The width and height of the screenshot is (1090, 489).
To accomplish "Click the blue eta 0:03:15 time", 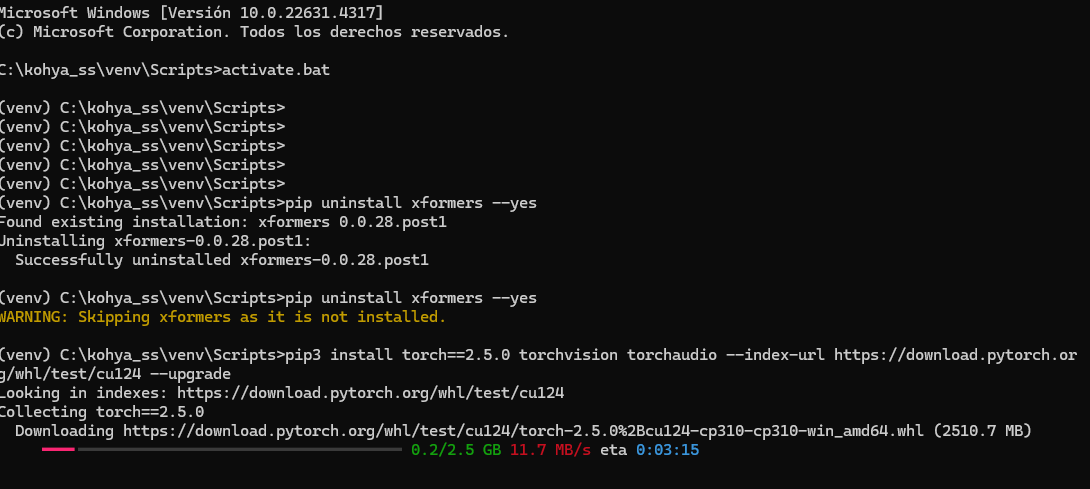I will tap(667, 450).
